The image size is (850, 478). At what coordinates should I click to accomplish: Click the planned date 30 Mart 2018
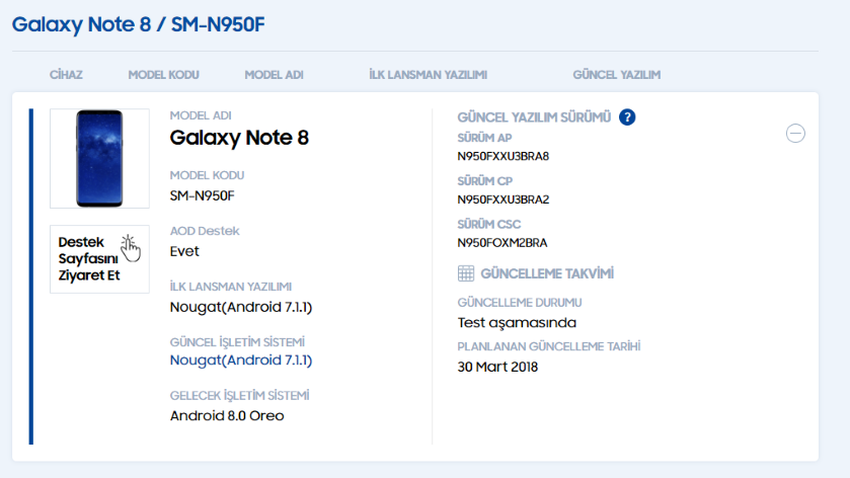pos(497,367)
